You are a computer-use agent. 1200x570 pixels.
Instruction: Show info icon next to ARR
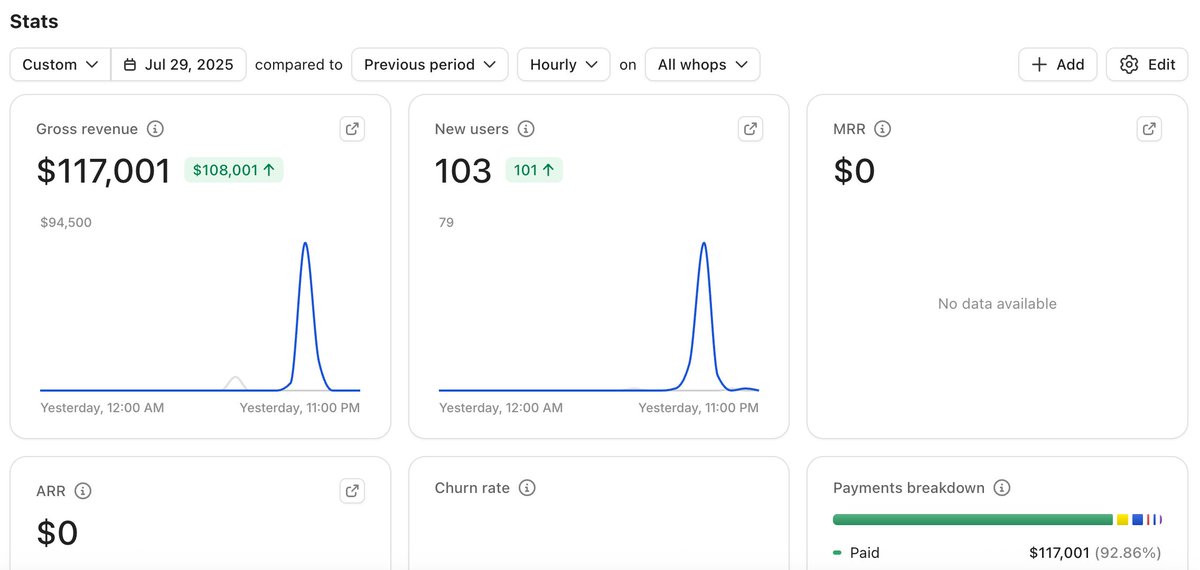(x=83, y=491)
